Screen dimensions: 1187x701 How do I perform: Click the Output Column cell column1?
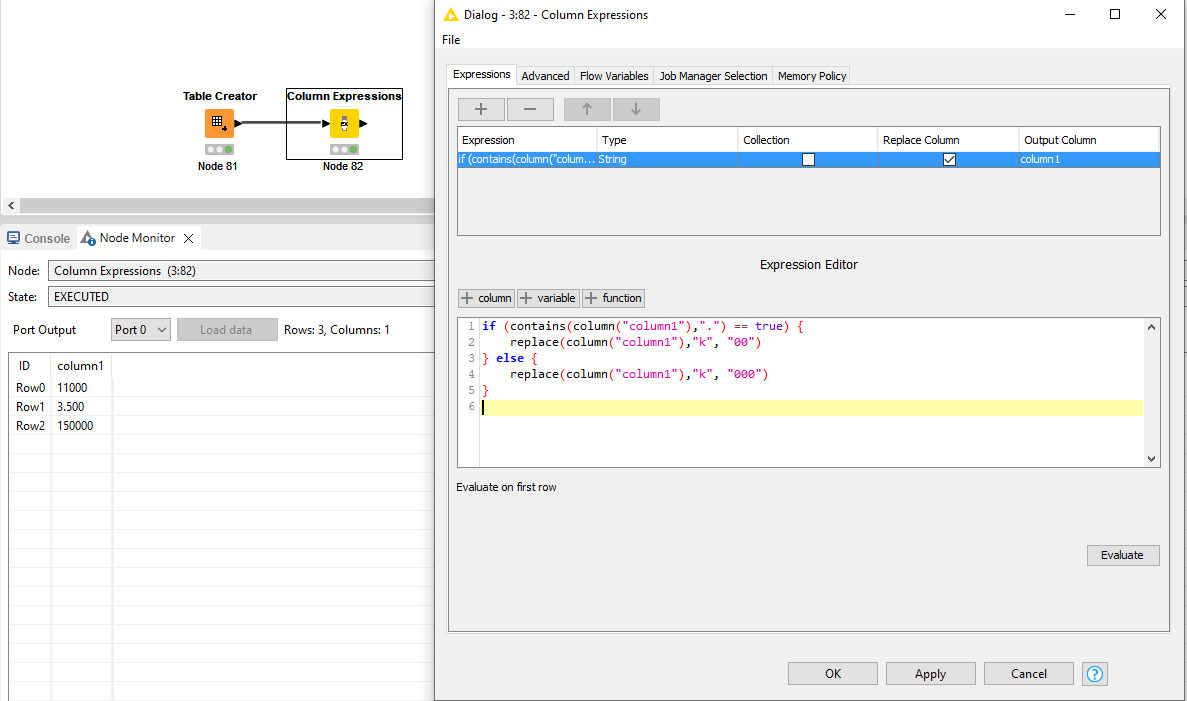[1088, 159]
